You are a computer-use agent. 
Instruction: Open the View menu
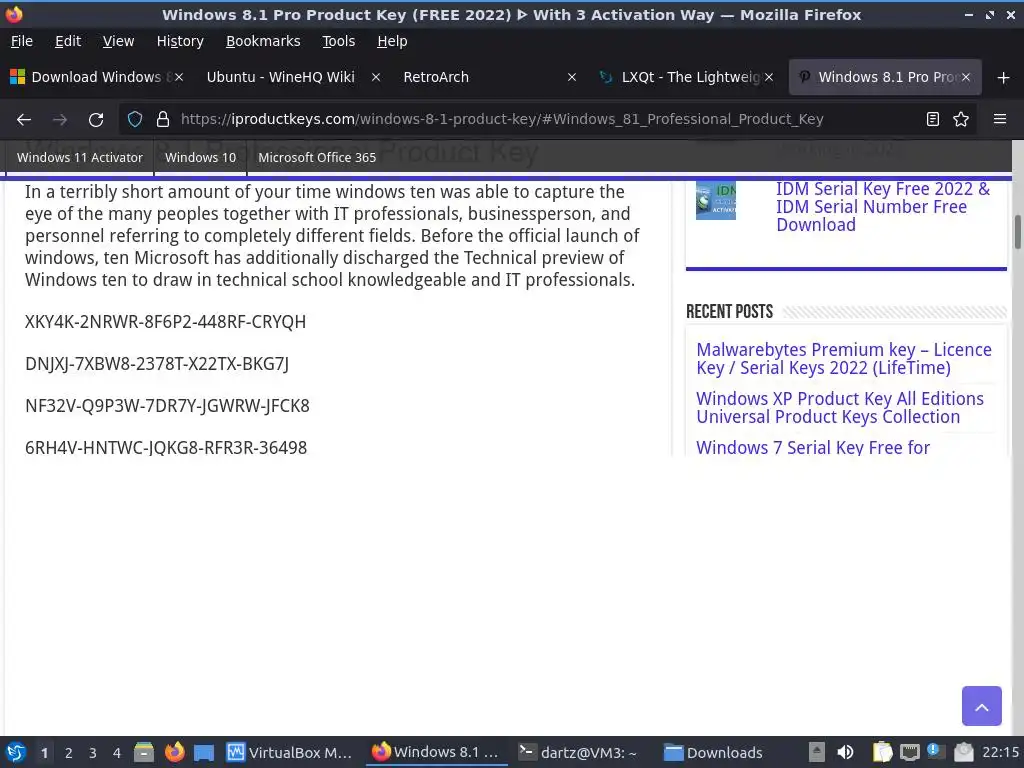coord(118,41)
